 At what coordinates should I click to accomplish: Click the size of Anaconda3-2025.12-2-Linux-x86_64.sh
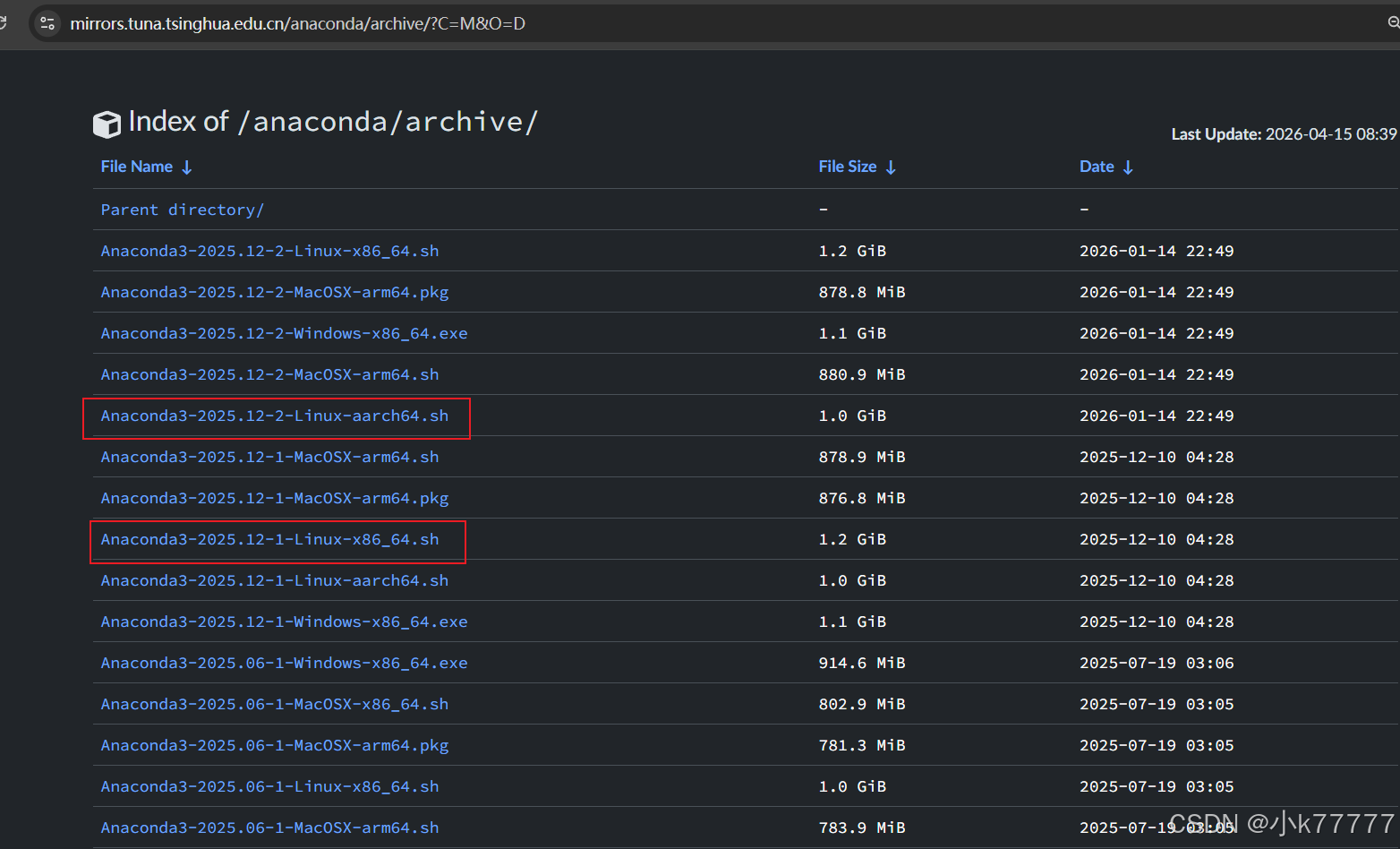(852, 251)
